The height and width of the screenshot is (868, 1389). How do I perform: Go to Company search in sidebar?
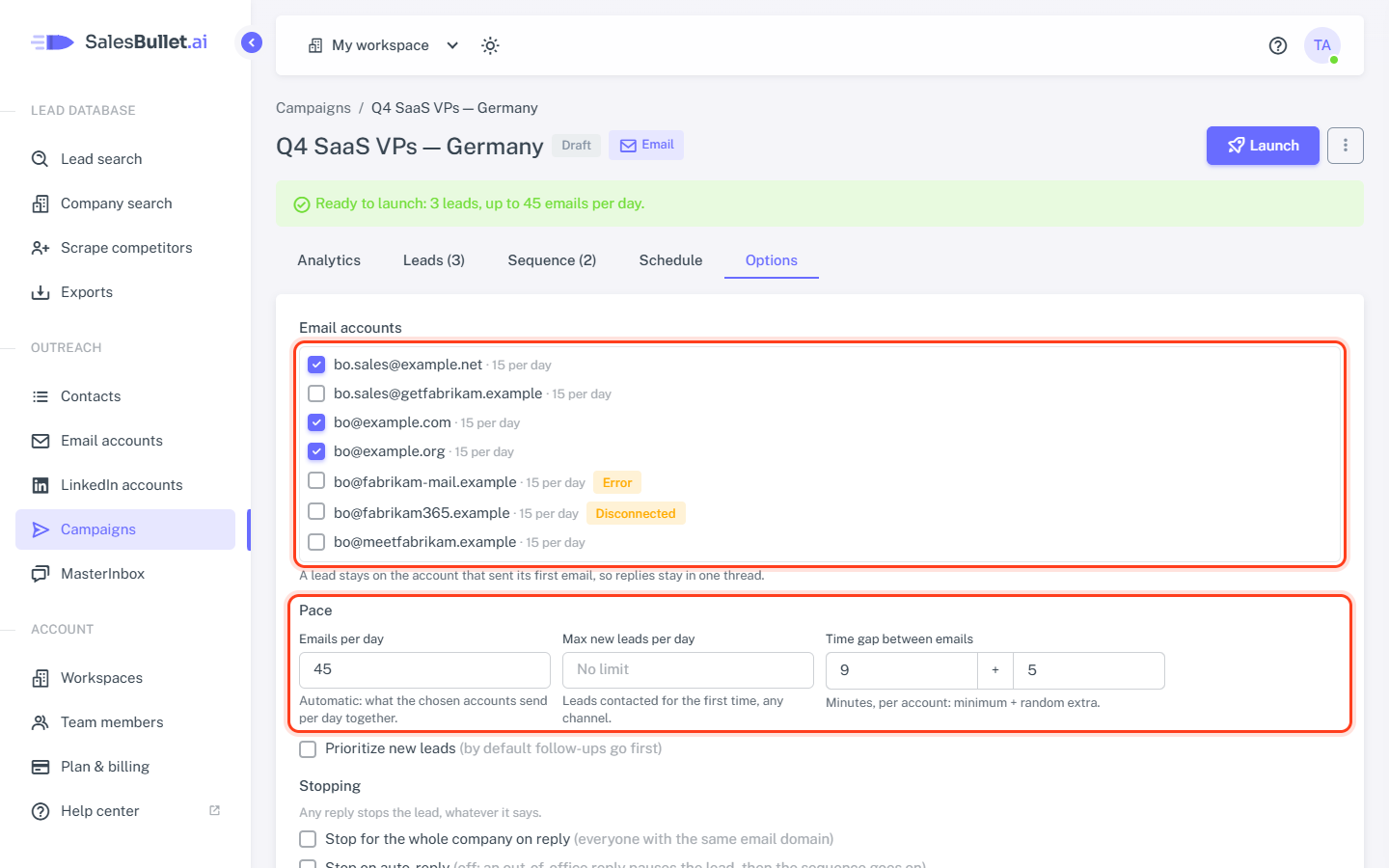coord(125,203)
